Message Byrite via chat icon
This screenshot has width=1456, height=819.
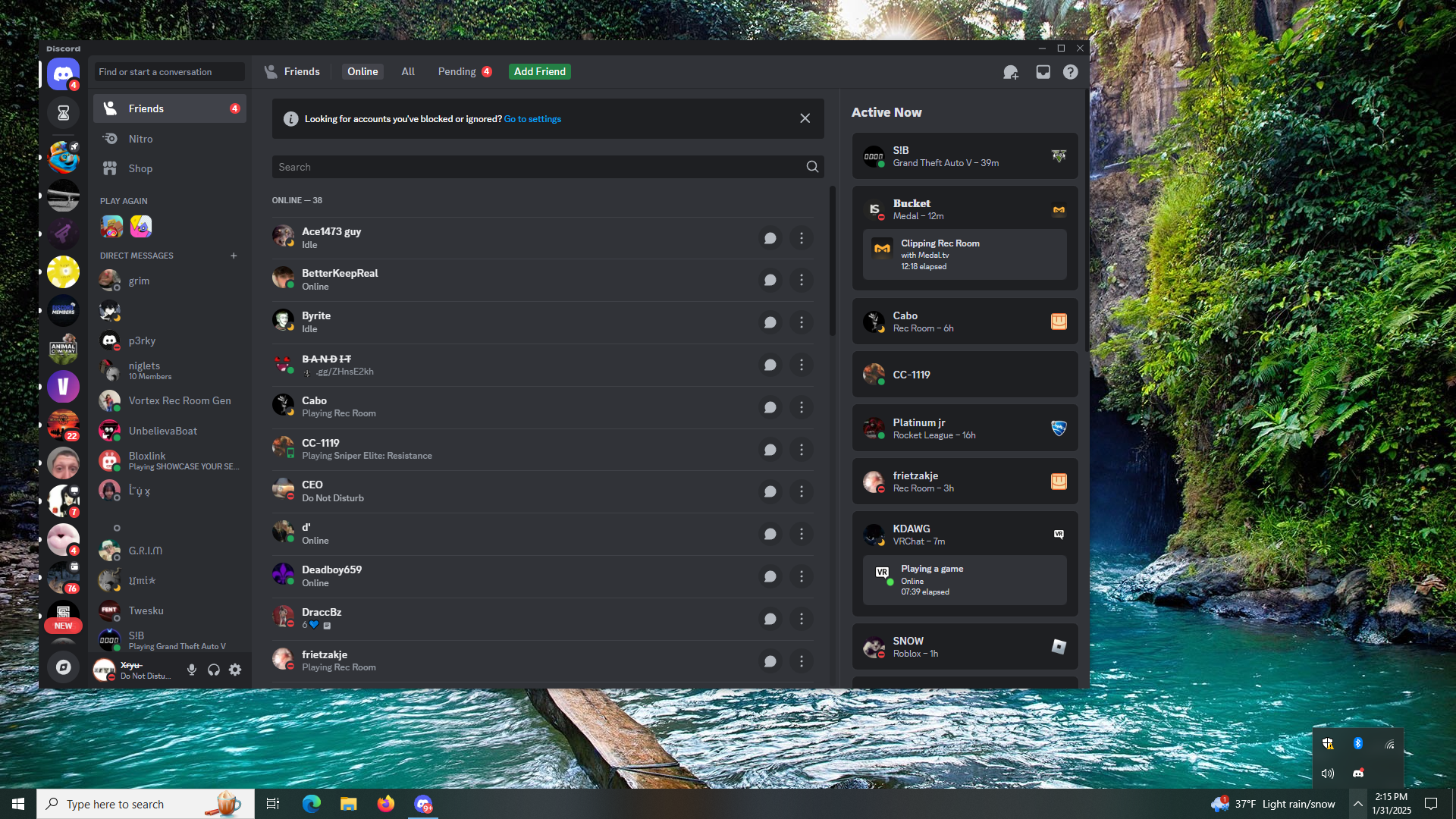click(770, 323)
